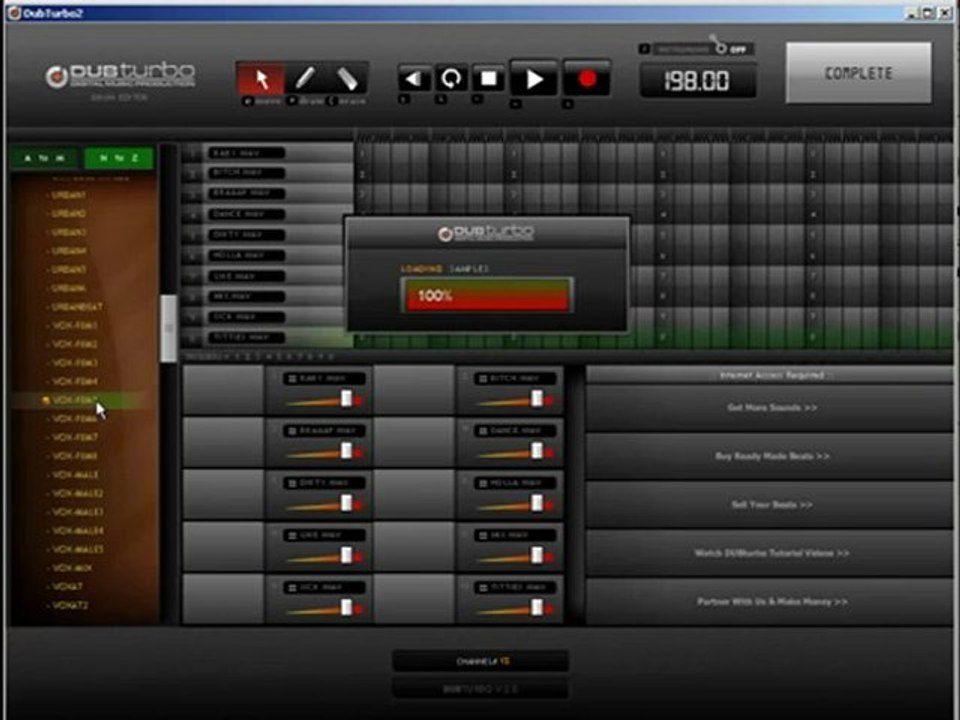Select URBANBEAT in the sample list
This screenshot has height=720, width=960.
pos(76,307)
